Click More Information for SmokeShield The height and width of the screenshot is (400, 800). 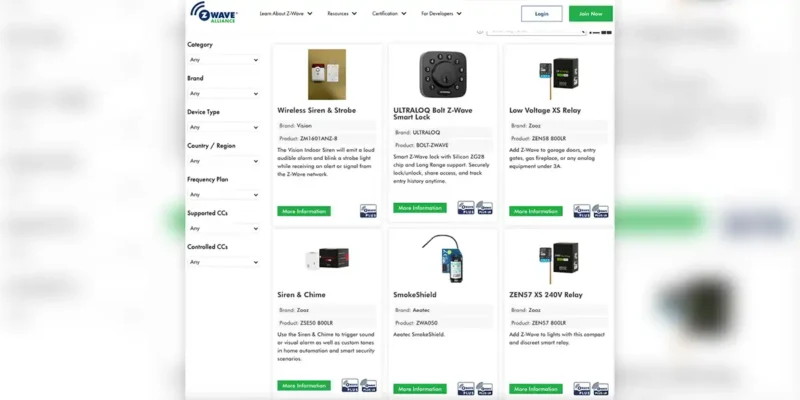(420, 389)
